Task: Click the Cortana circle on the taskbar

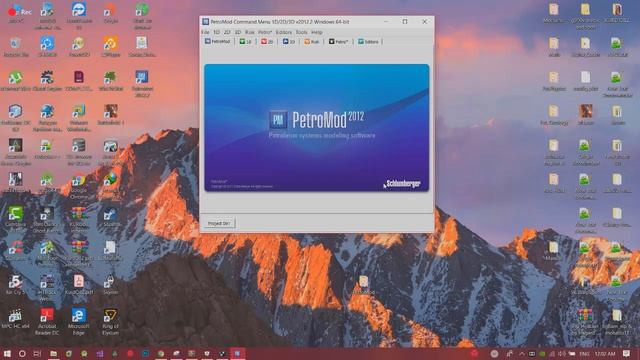Action: tap(22, 353)
